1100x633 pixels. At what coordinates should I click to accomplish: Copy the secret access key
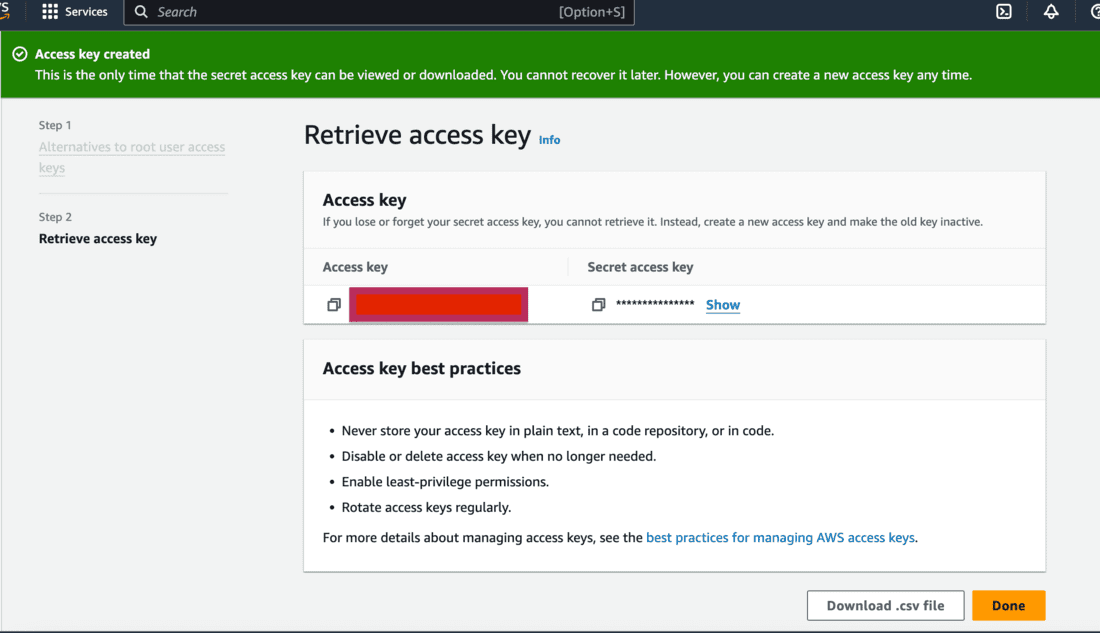598,305
